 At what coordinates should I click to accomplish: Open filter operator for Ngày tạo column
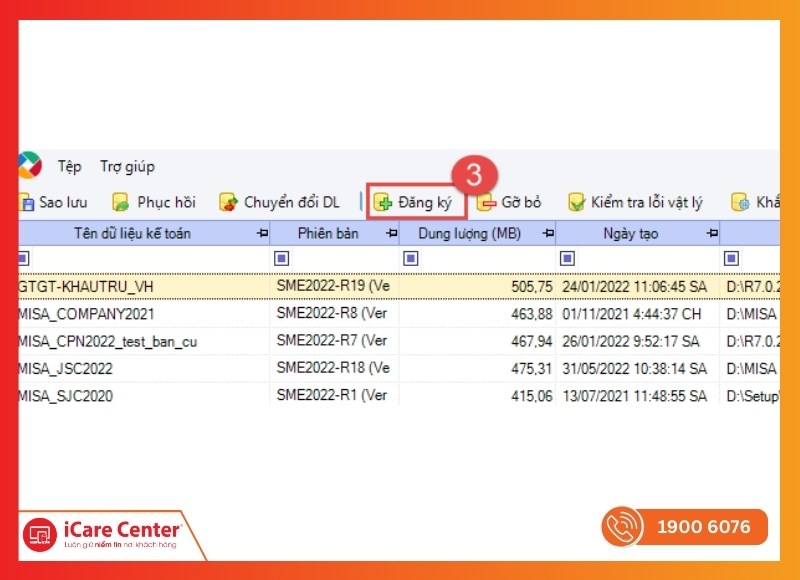point(567,259)
